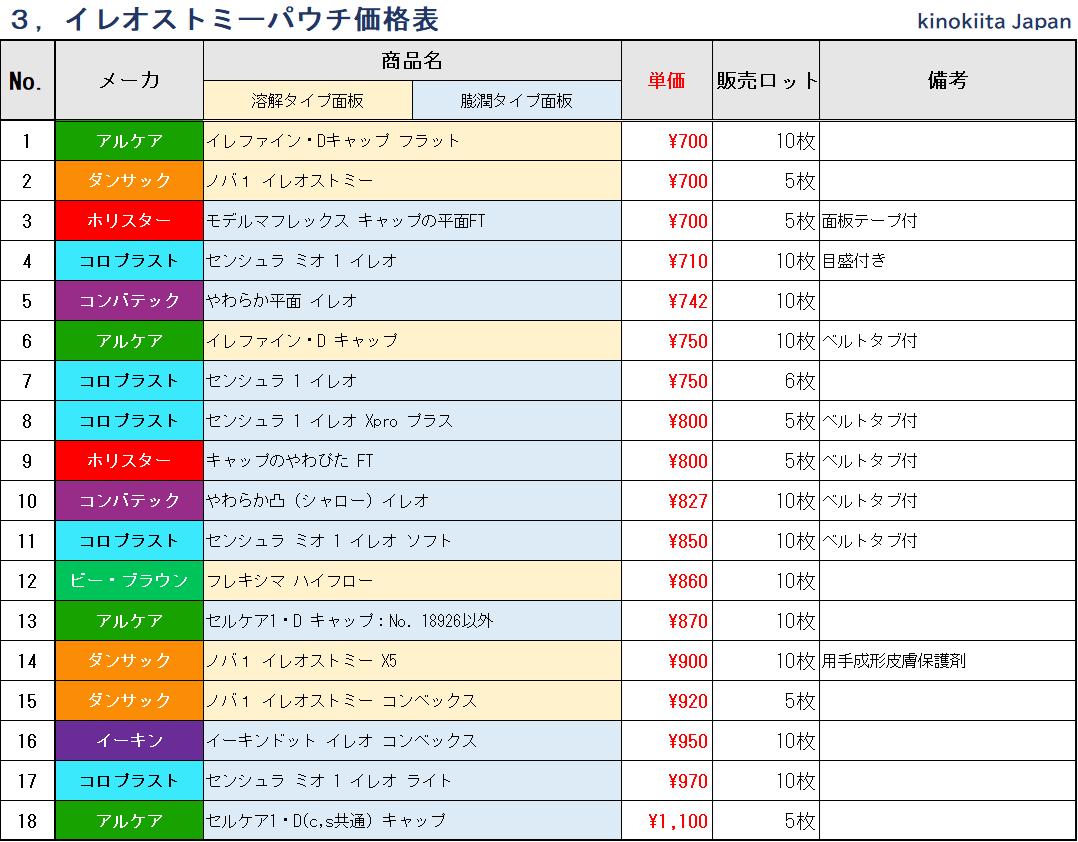Screen dimensions: 1078x842
Task: Click the ダンサック maker cell in row 15
Action: point(129,700)
